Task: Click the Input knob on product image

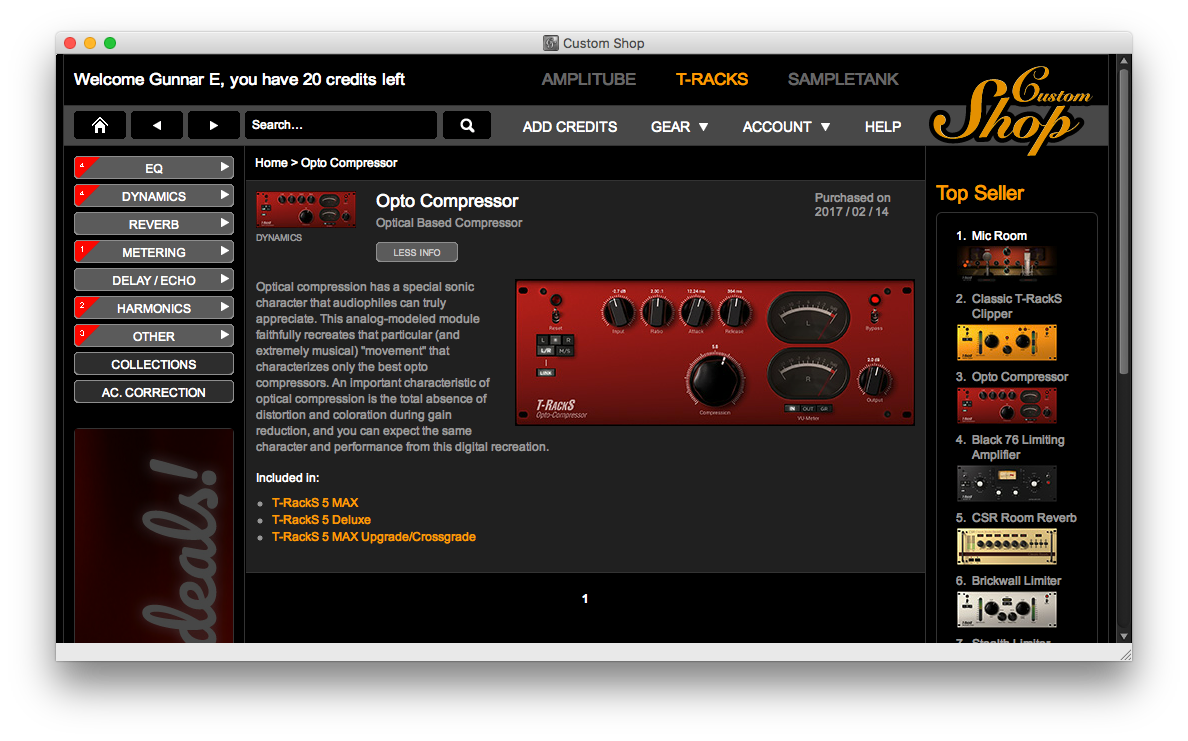Action: 618,311
